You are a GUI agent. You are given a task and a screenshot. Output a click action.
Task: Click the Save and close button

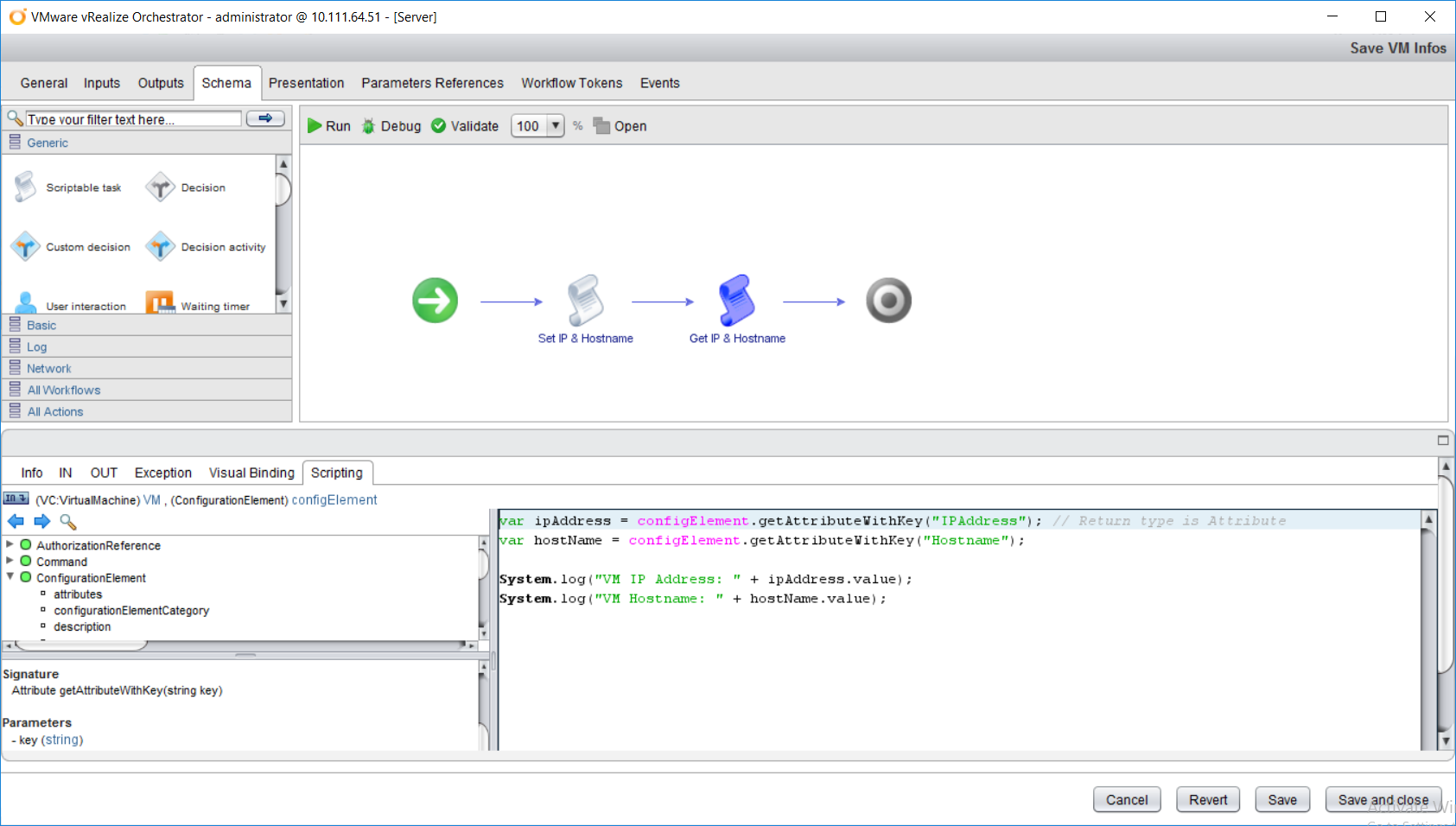[x=1383, y=800]
